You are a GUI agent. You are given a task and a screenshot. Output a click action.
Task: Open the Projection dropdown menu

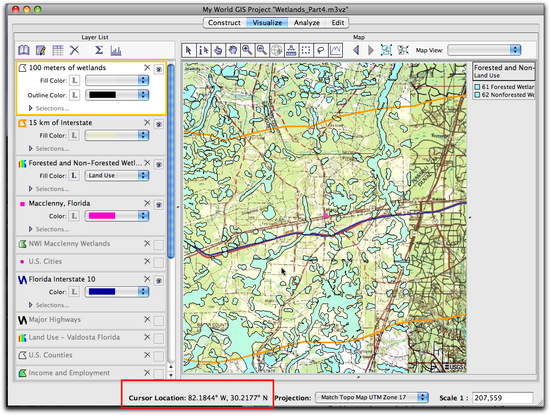pyautogui.click(x=372, y=397)
